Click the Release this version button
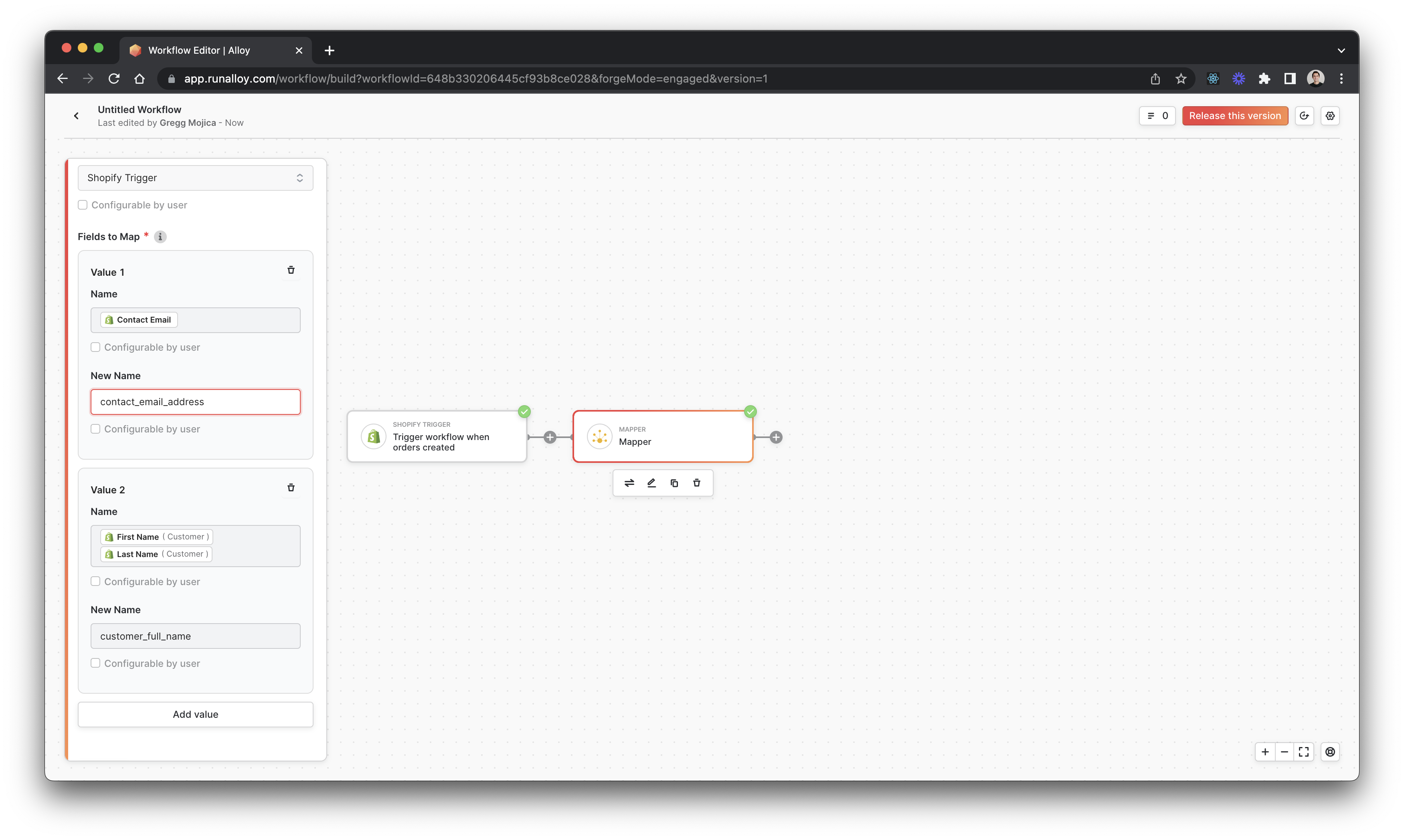Screen dimensions: 1404x840 pos(1235,116)
